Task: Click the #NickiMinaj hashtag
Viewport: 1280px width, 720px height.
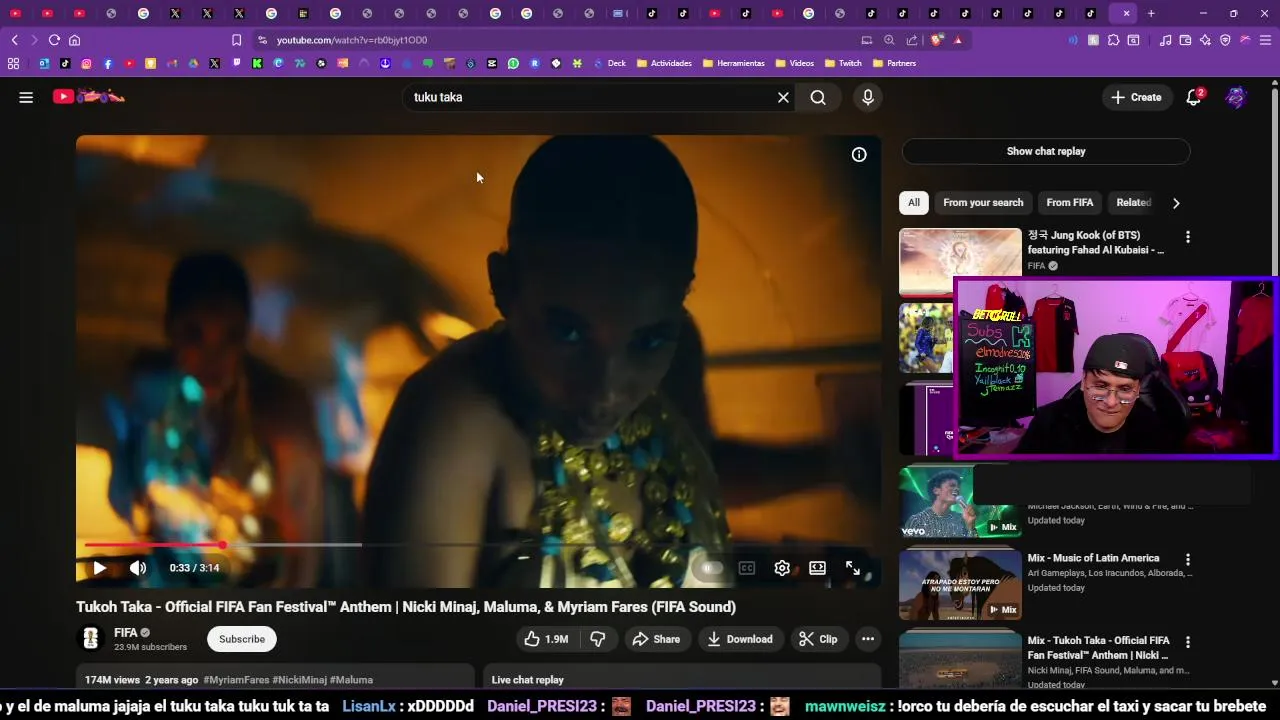Action: coord(299,680)
